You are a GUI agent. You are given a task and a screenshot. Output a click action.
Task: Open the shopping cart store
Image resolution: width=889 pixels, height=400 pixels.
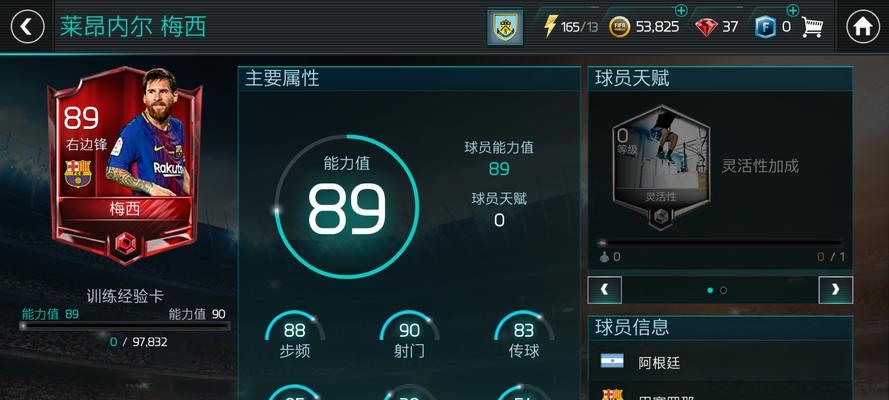[812, 27]
